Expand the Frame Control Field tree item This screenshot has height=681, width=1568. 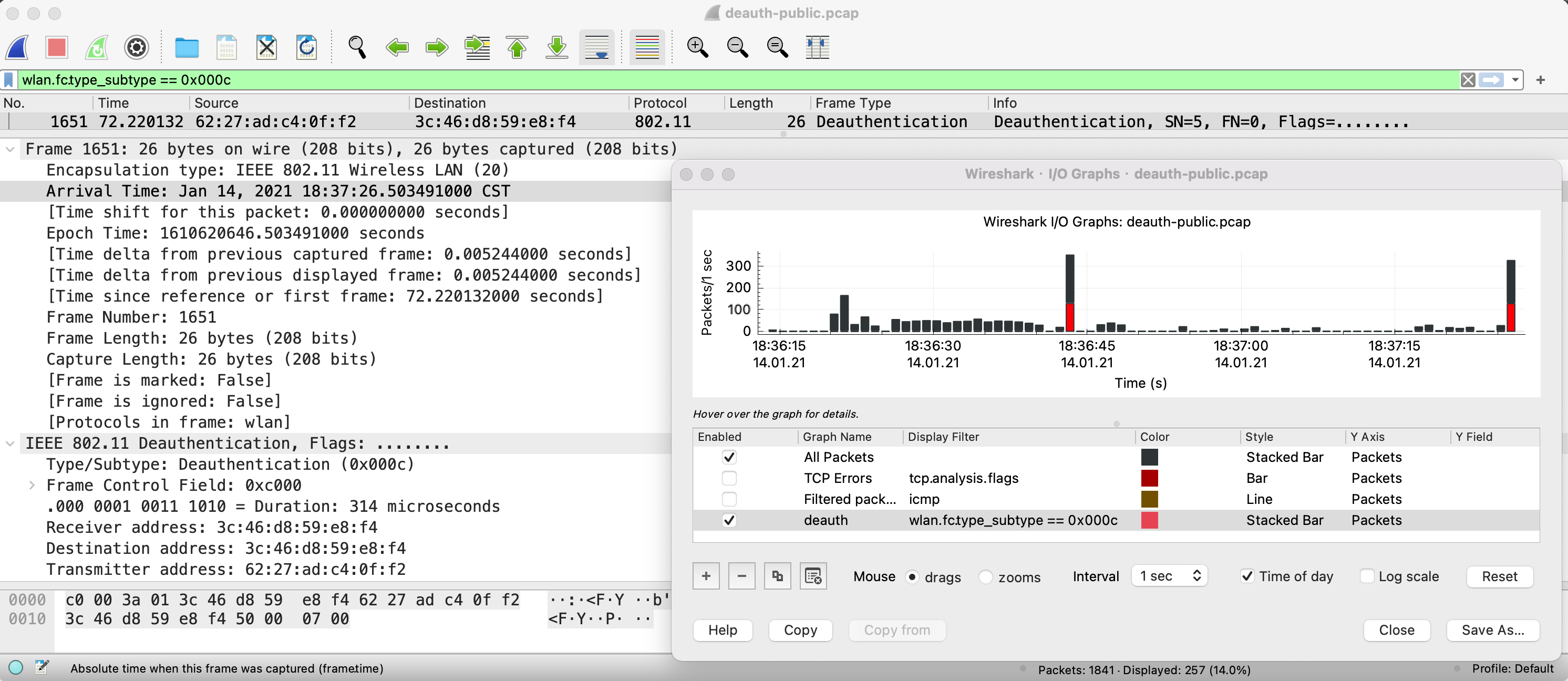(x=32, y=486)
